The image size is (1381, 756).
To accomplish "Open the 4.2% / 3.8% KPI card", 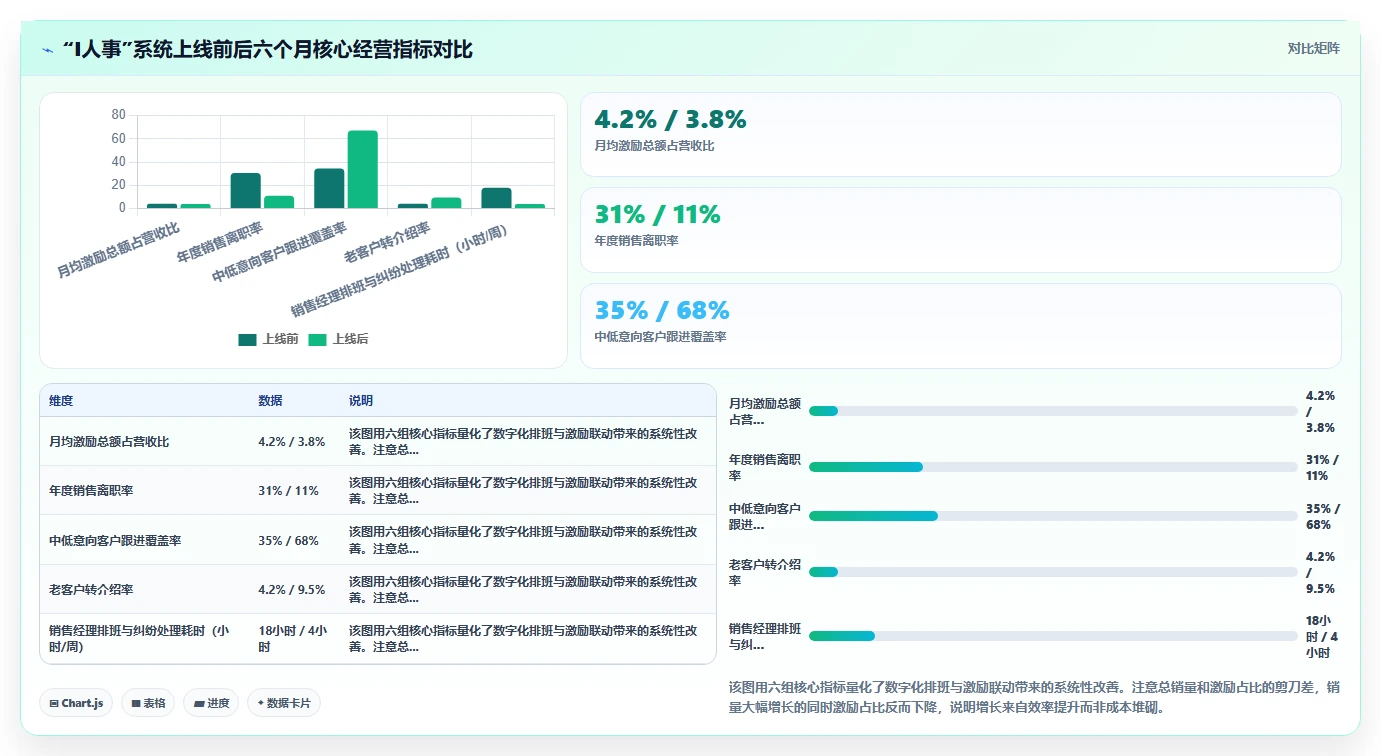I will (x=960, y=135).
